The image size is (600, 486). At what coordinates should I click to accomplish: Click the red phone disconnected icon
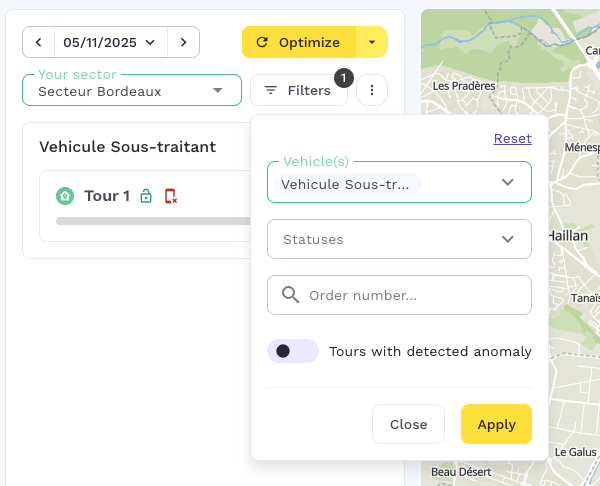tap(170, 196)
